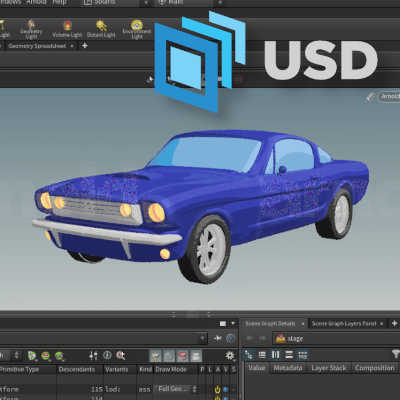This screenshot has width=400, height=400.
Task: Toggle the first view-mode button in details toolbar
Action: [249, 355]
